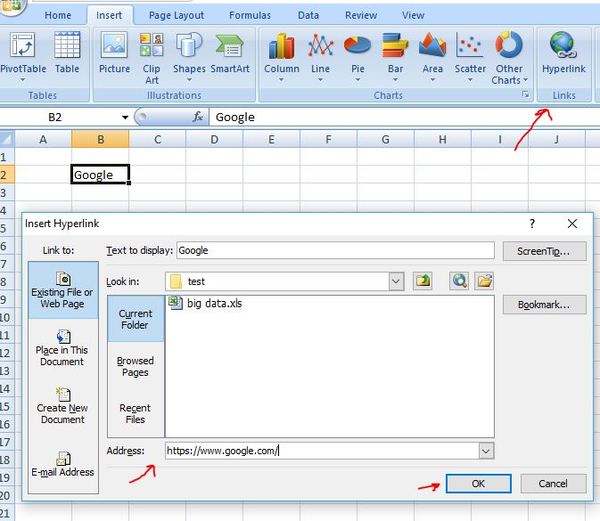Select Place in This Document link type
The height and width of the screenshot is (521, 600).
(63, 348)
